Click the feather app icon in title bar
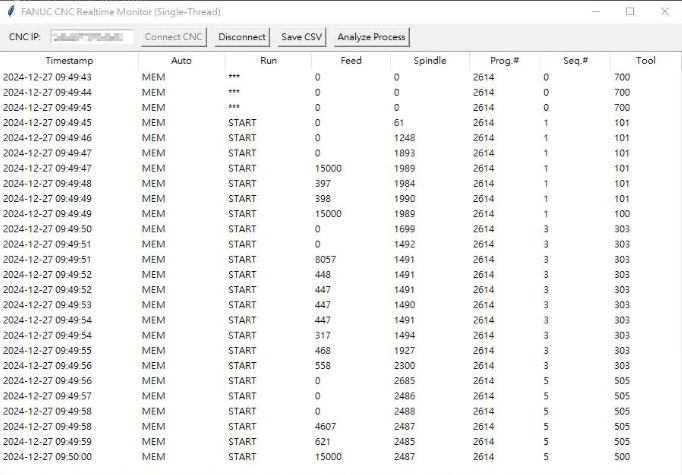Image resolution: width=682 pixels, height=475 pixels. (10, 11)
